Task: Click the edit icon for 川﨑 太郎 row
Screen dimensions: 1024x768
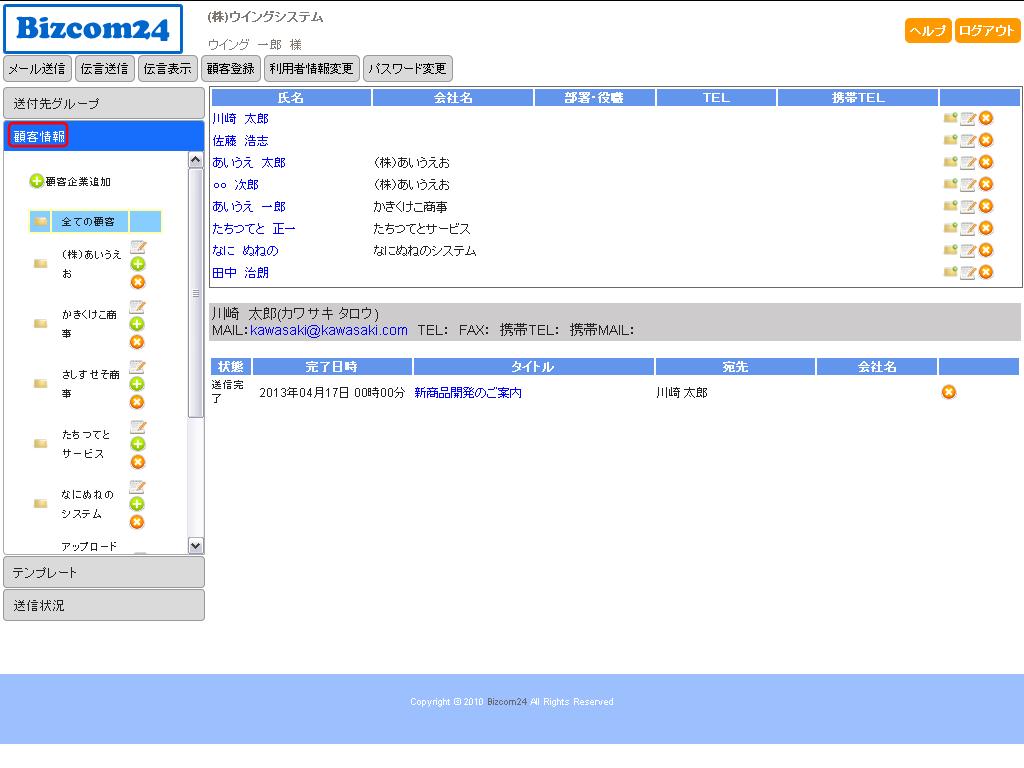Action: pos(967,119)
